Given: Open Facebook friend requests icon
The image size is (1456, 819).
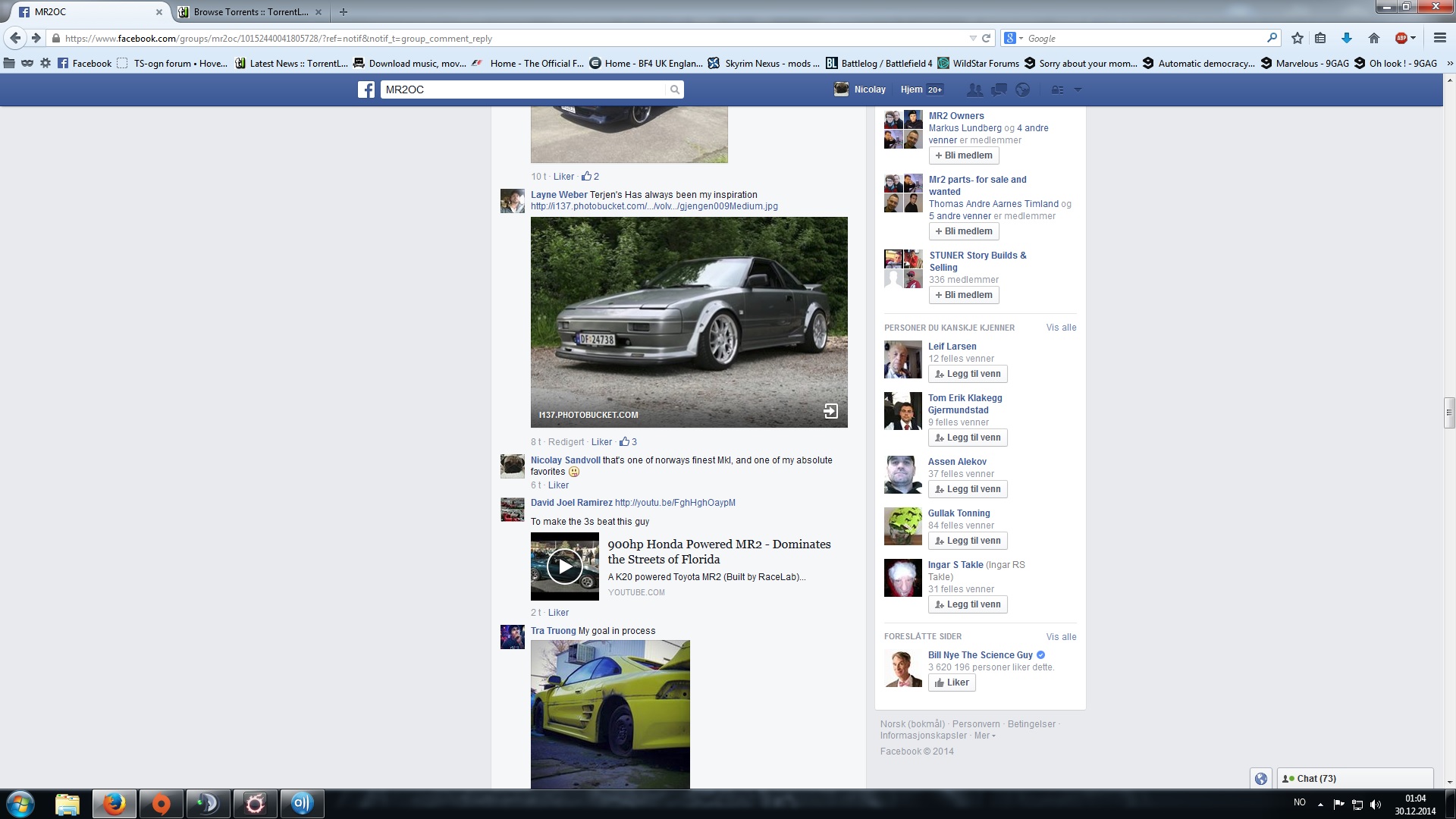Looking at the screenshot, I should pyautogui.click(x=974, y=89).
